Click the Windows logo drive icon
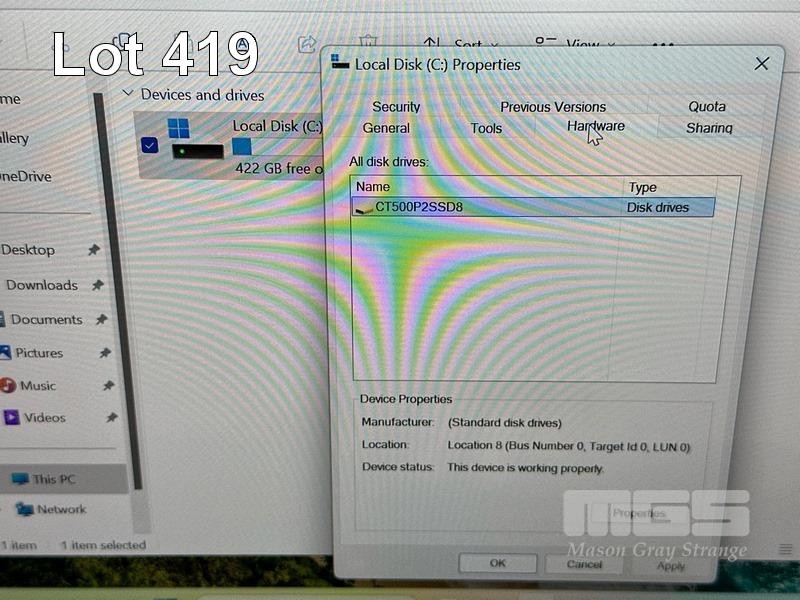800x600 pixels. coord(179,128)
